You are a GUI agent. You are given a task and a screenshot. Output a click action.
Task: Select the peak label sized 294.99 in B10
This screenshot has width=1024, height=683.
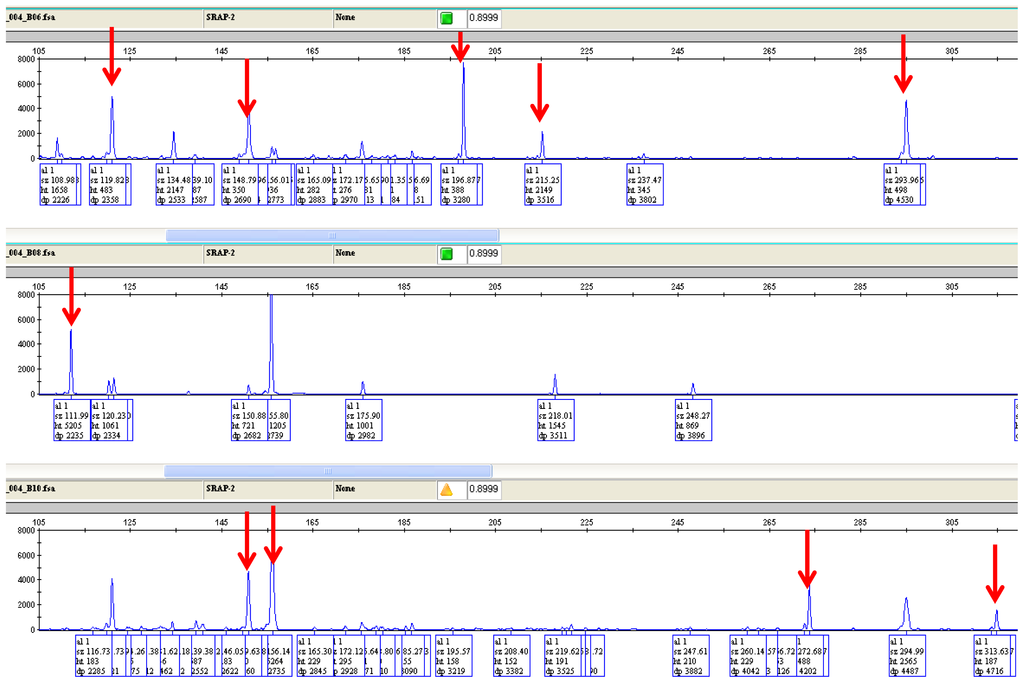(x=909, y=655)
